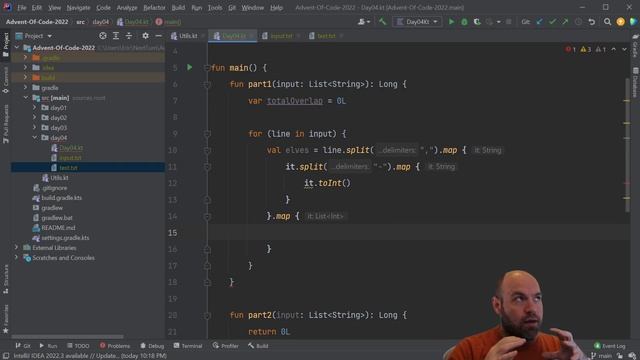The height and width of the screenshot is (360, 640).
Task: Switch to the test.txt editor tab
Action: pyautogui.click(x=326, y=36)
